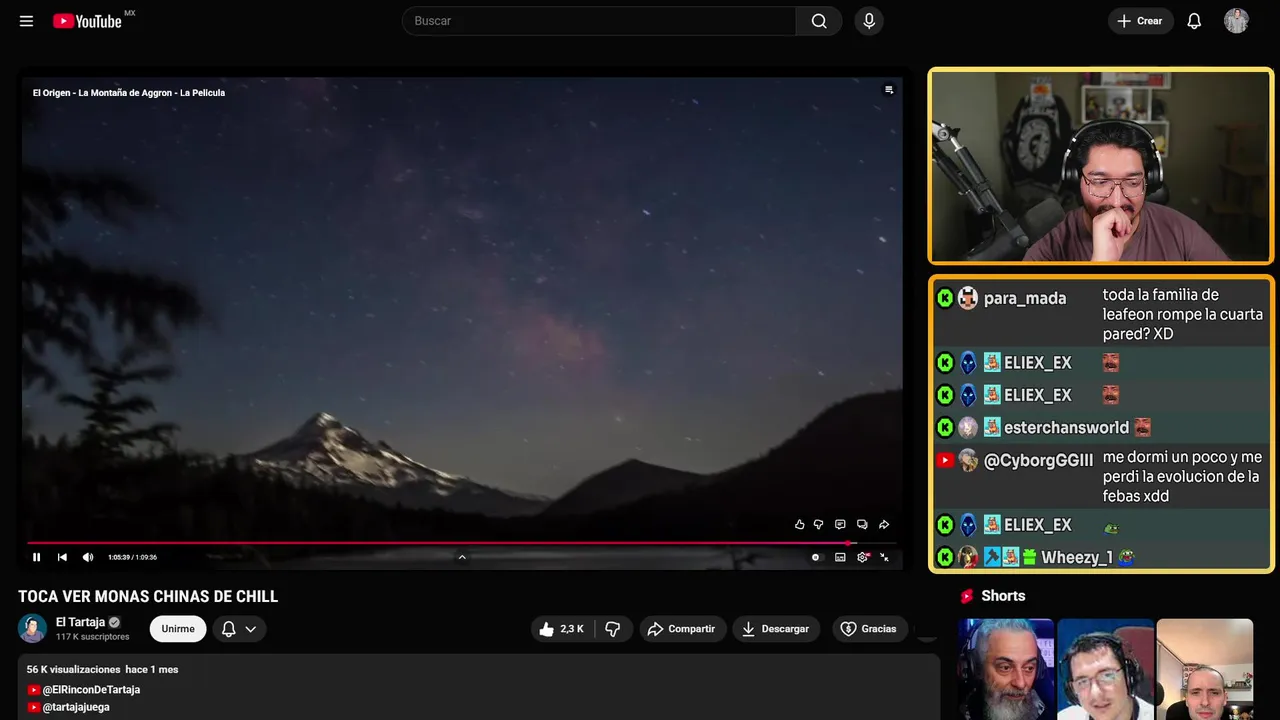Click the Compartir button
Image resolution: width=1280 pixels, height=720 pixels.
683,629
